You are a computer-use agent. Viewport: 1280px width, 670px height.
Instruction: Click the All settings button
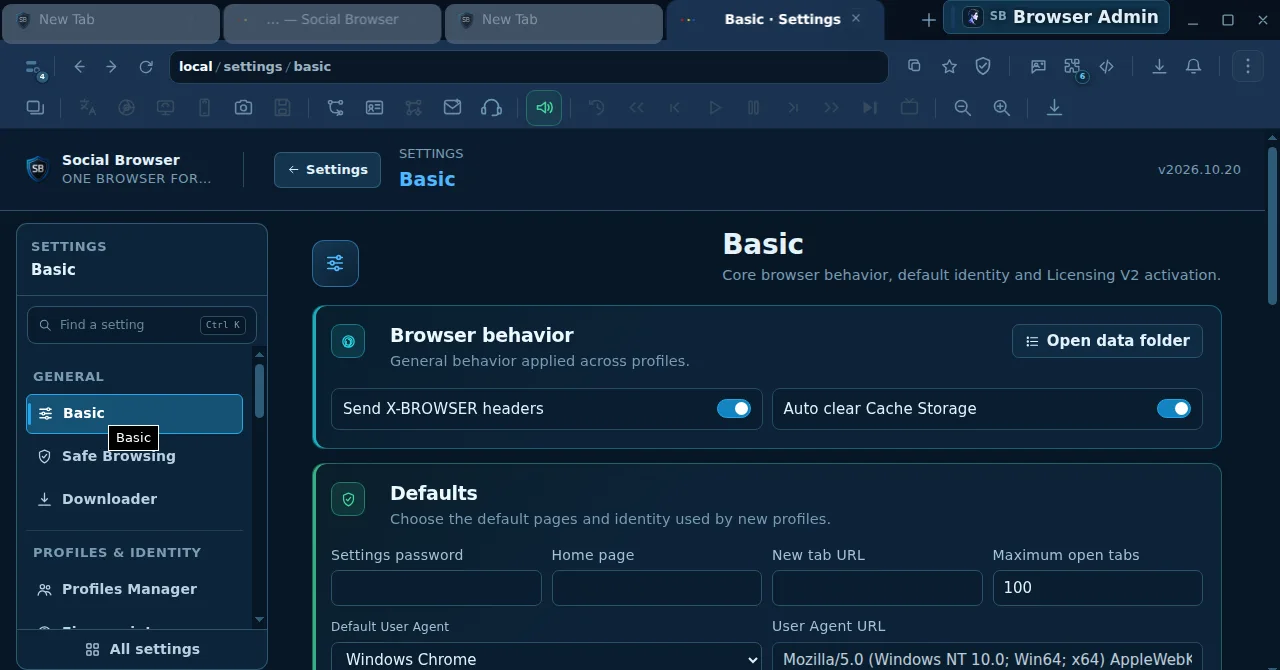point(142,649)
